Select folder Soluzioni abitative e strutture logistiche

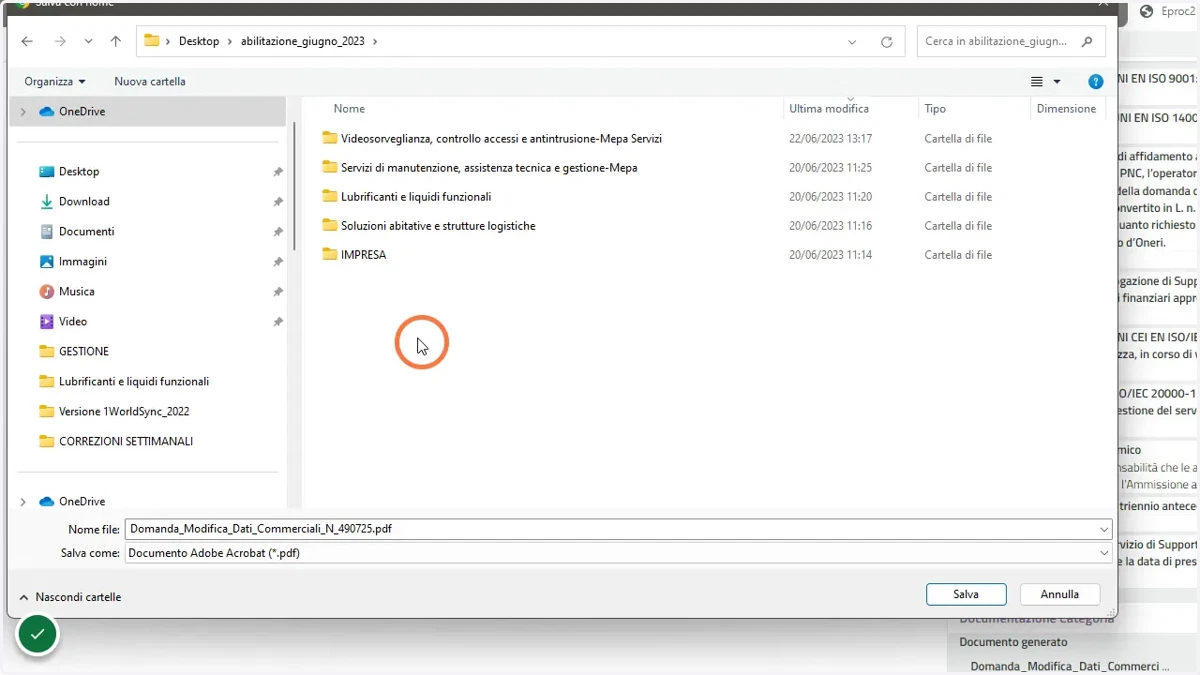coord(438,226)
